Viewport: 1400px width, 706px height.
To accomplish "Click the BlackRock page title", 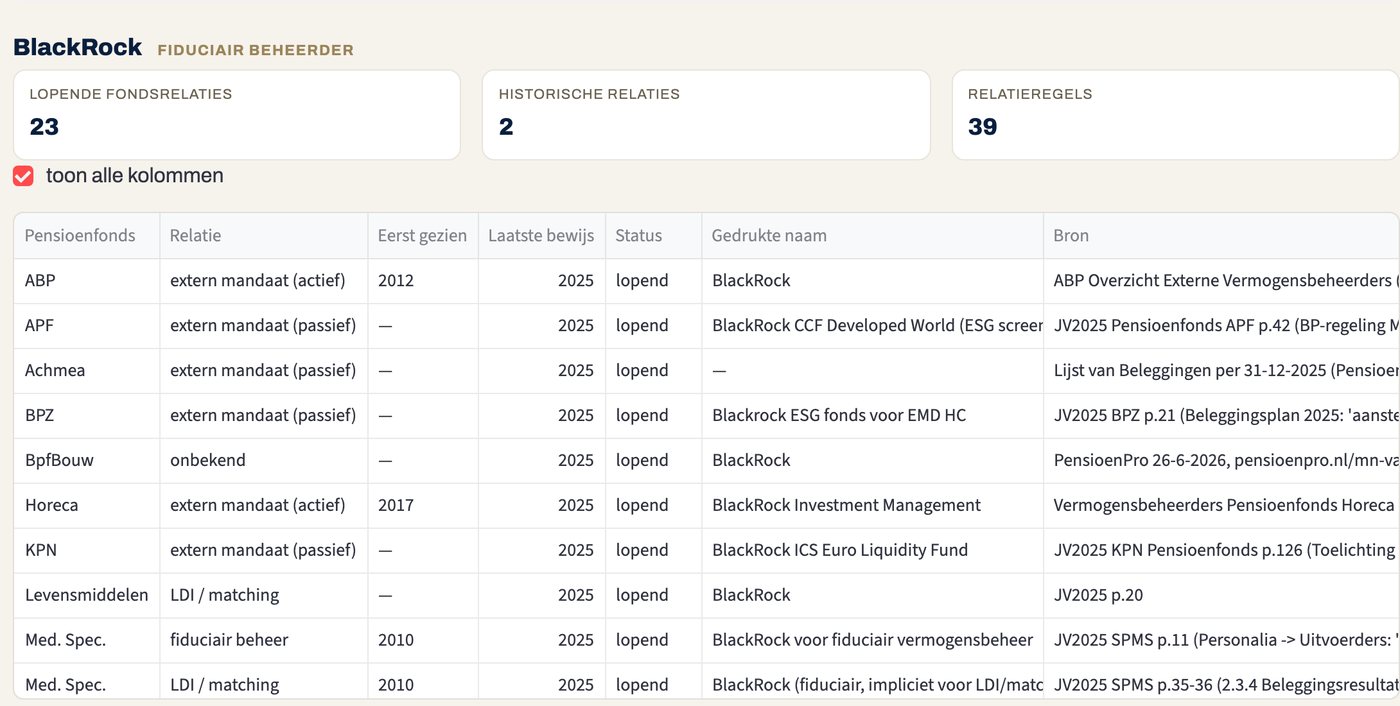I will (78, 47).
